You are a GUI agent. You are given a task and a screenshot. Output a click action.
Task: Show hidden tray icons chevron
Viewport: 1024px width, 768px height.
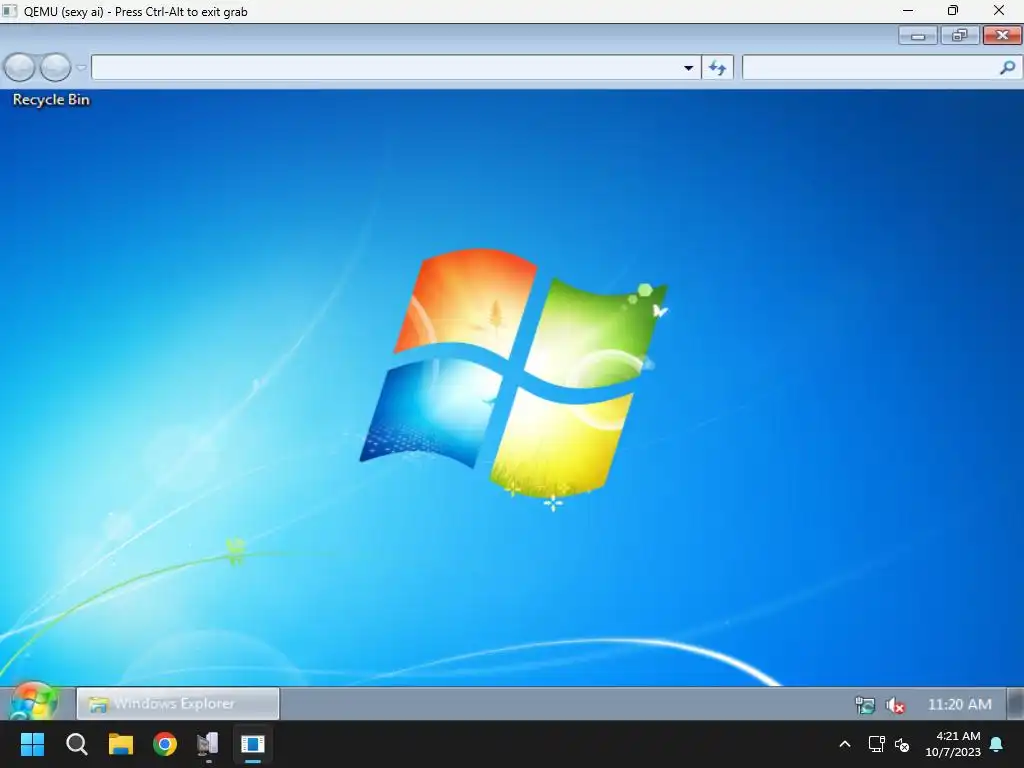point(844,744)
